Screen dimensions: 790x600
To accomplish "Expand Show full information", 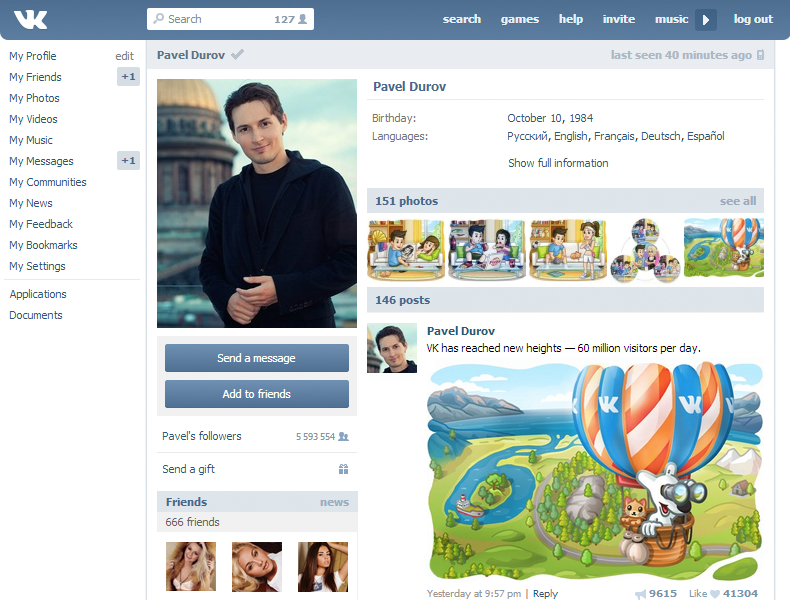I will [x=557, y=163].
